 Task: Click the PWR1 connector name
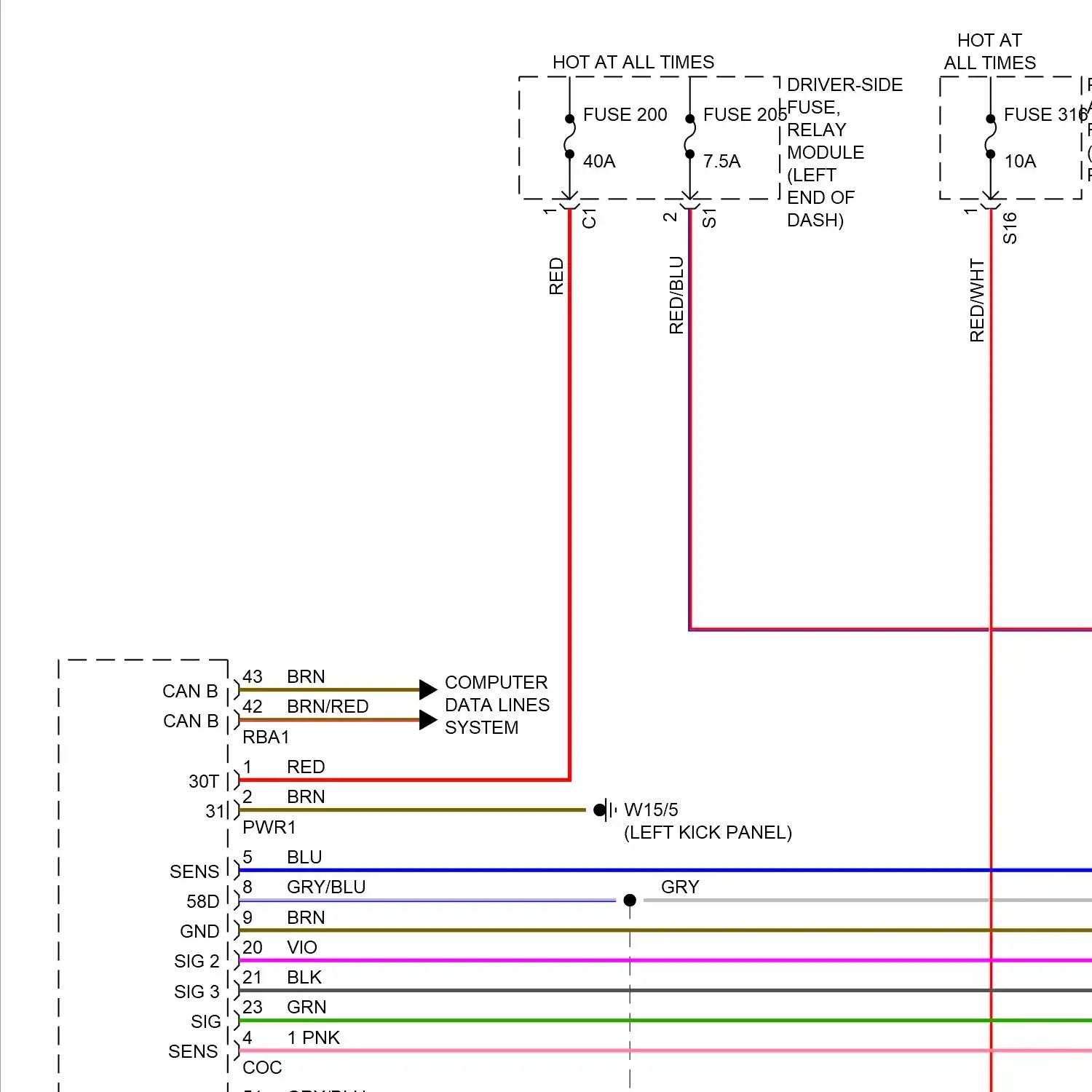click(269, 827)
